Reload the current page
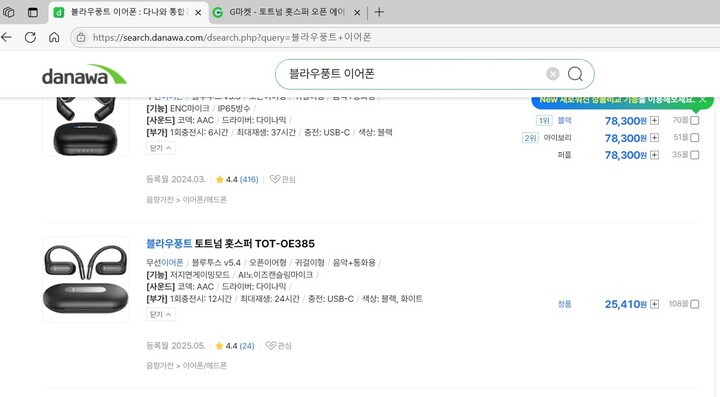720x397 pixels. (30, 37)
